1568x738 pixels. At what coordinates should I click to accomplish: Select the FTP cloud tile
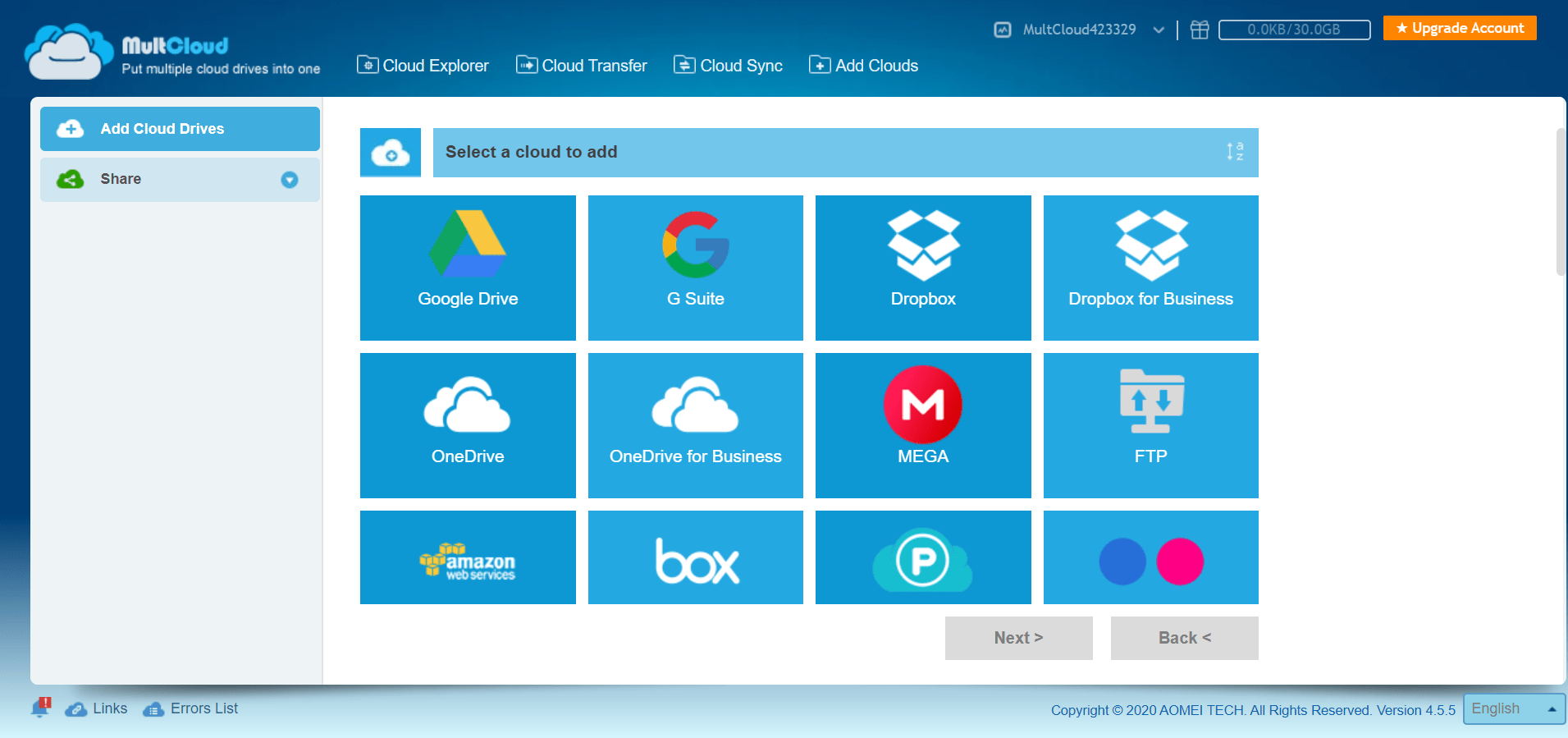click(x=1151, y=425)
